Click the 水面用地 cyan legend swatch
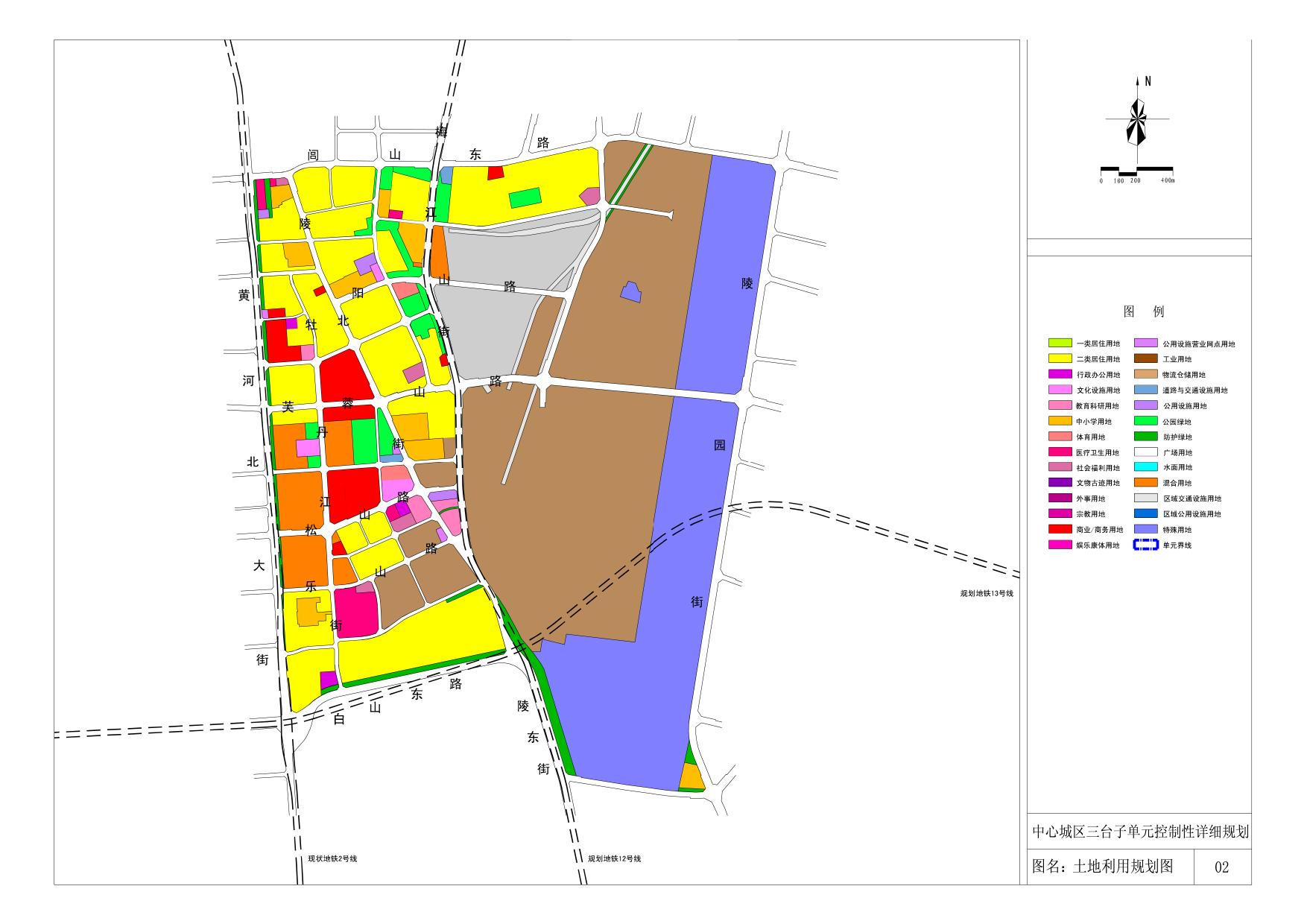The width and height of the screenshot is (1307, 924). tap(1145, 468)
